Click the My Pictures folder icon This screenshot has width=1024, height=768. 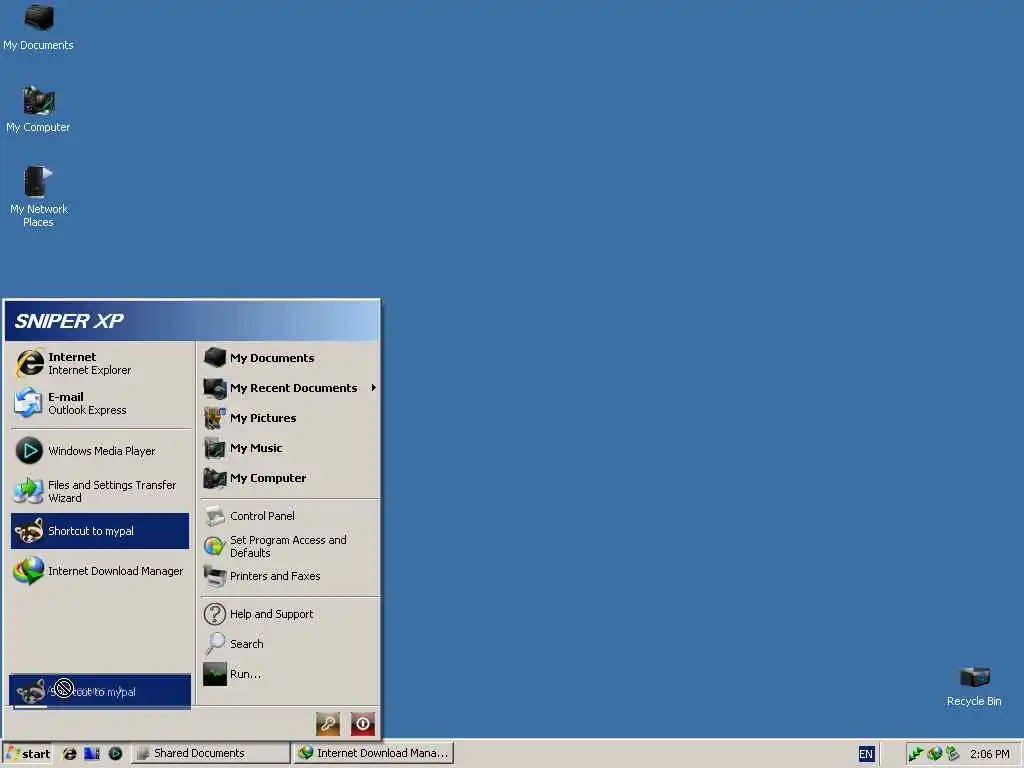(215, 418)
